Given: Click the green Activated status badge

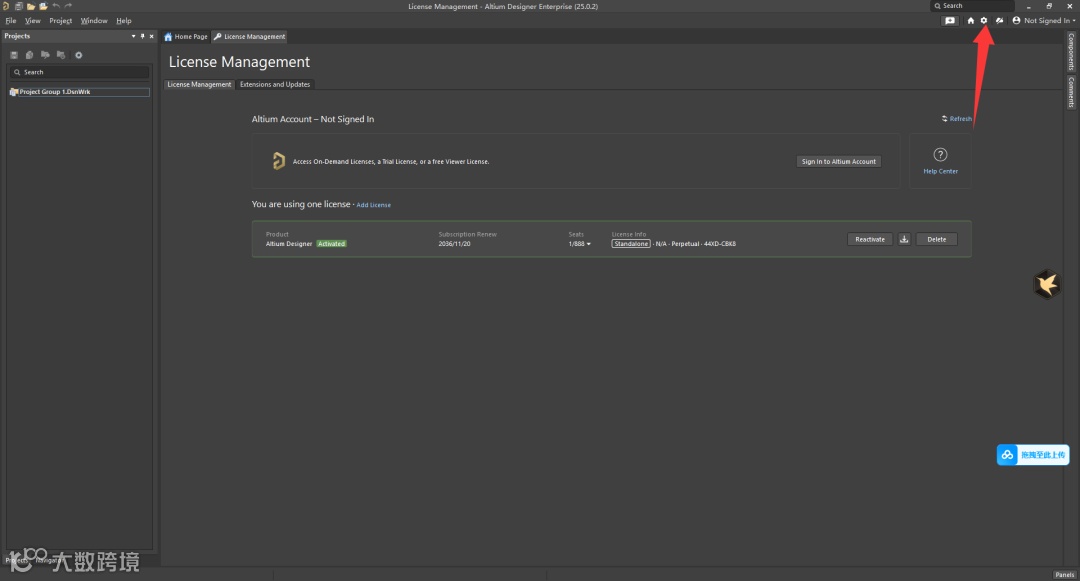Looking at the screenshot, I should (331, 244).
